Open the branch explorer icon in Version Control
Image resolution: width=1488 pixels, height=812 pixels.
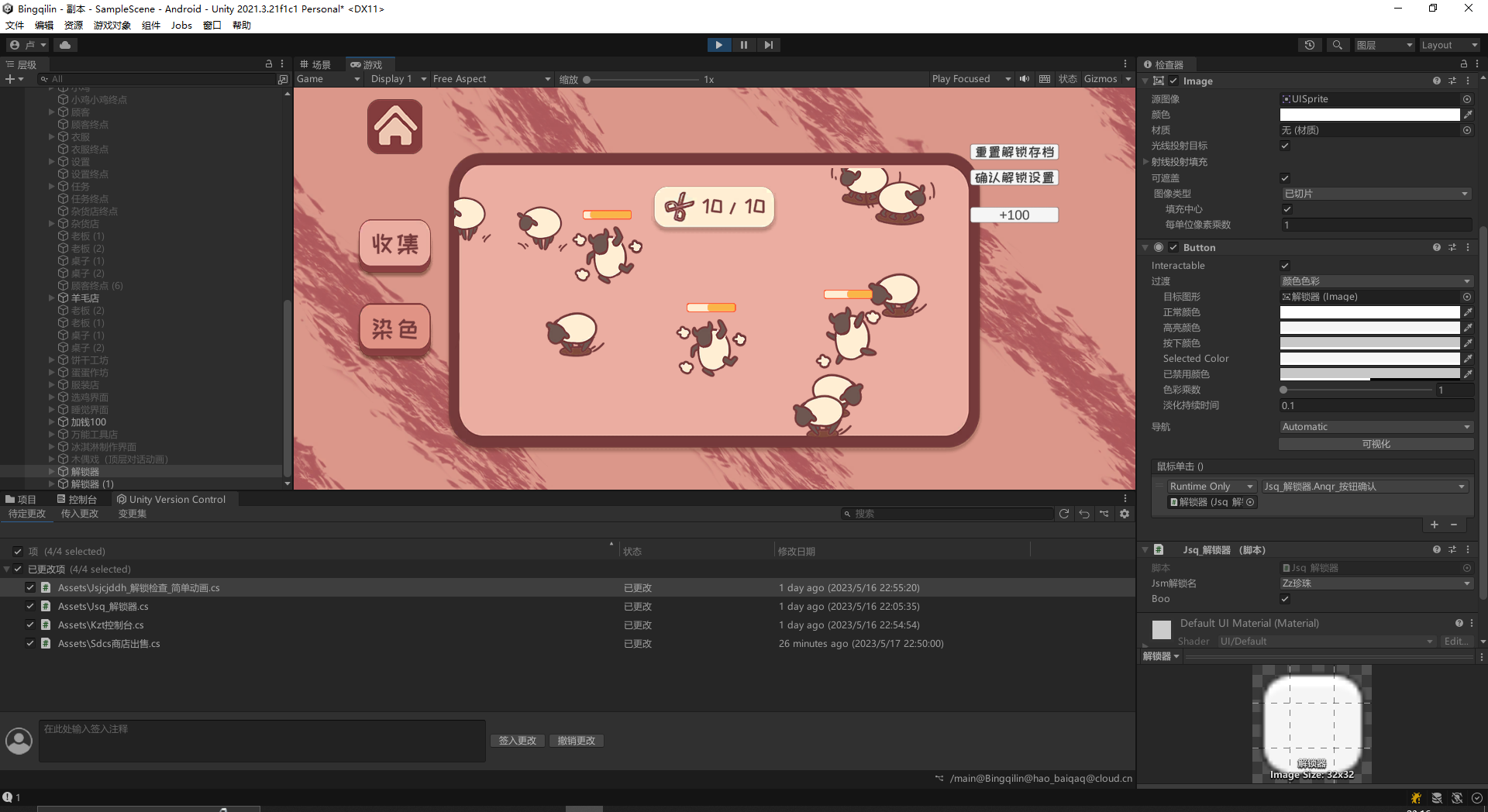(1104, 514)
